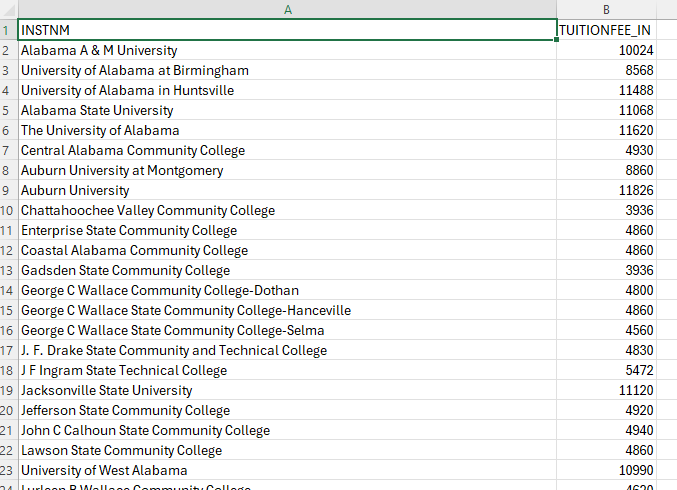Select column A header
677x490 pixels.
pos(287,9)
